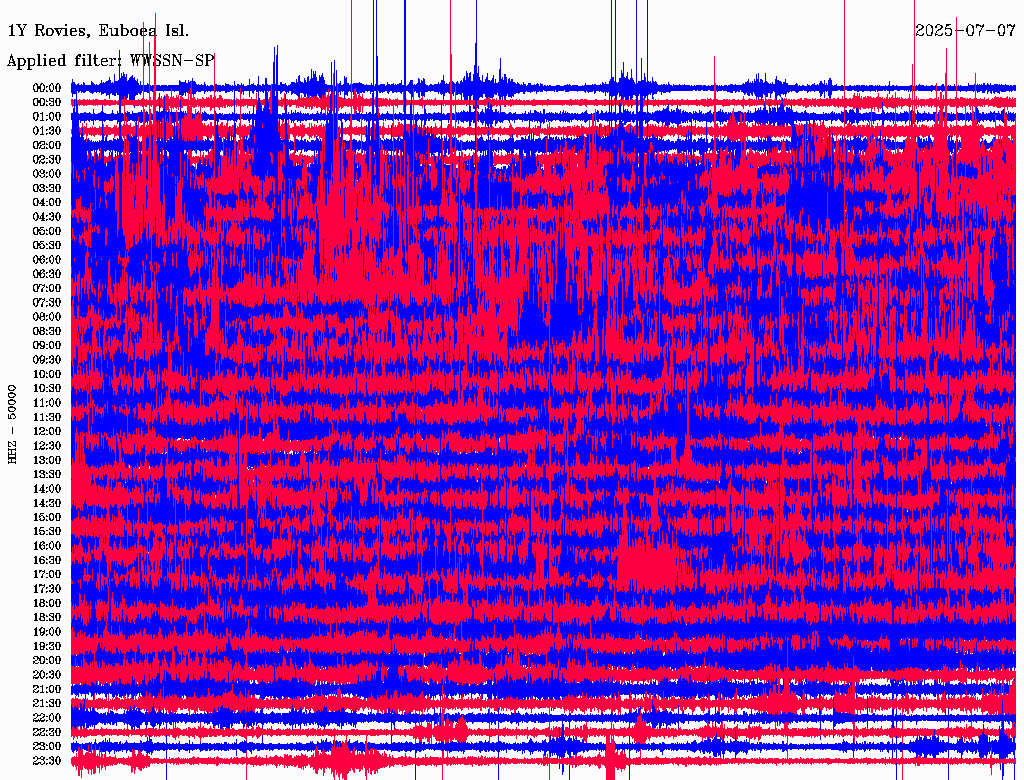Click the vertical HHZ - 50000 axis label
Screen dimensions: 1024x780
(13, 423)
